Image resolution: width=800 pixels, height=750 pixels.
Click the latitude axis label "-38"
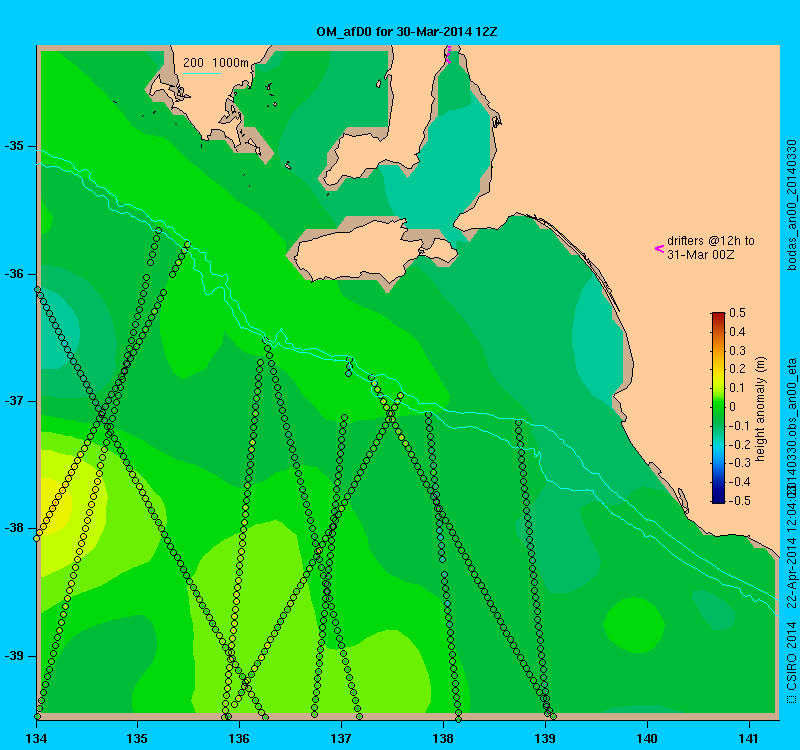click(14, 528)
